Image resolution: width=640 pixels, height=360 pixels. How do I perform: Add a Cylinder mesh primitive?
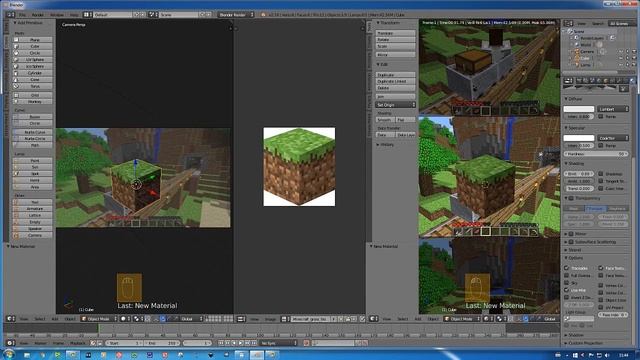(33, 73)
